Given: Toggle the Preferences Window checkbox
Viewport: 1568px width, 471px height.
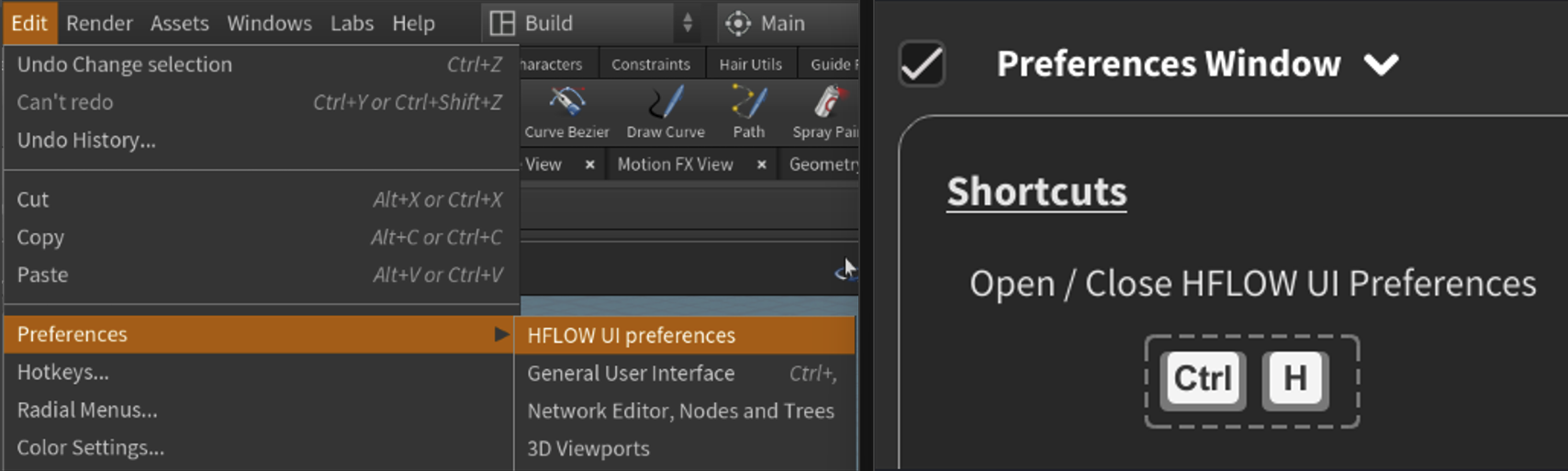Looking at the screenshot, I should tap(922, 64).
